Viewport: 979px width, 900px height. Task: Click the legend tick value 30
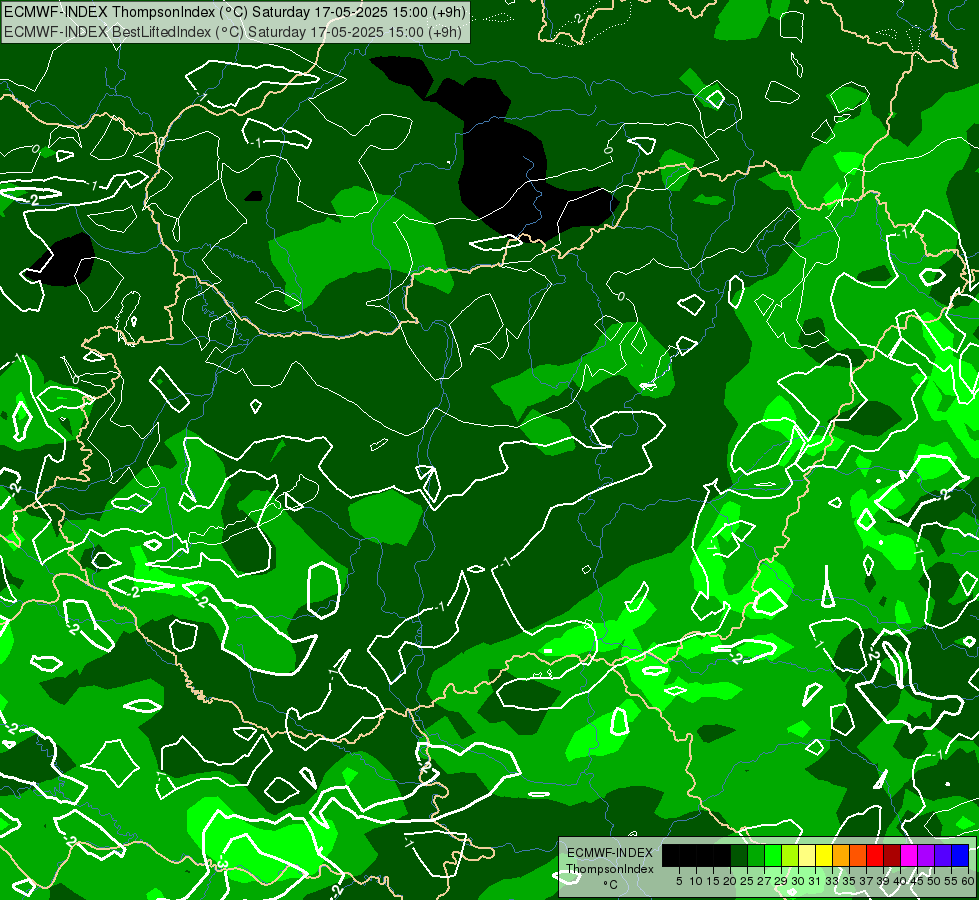pos(798,881)
